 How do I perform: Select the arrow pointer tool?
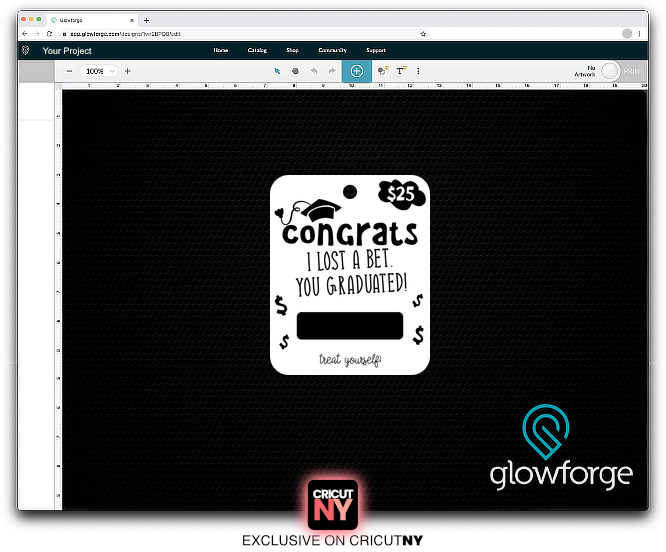point(278,71)
